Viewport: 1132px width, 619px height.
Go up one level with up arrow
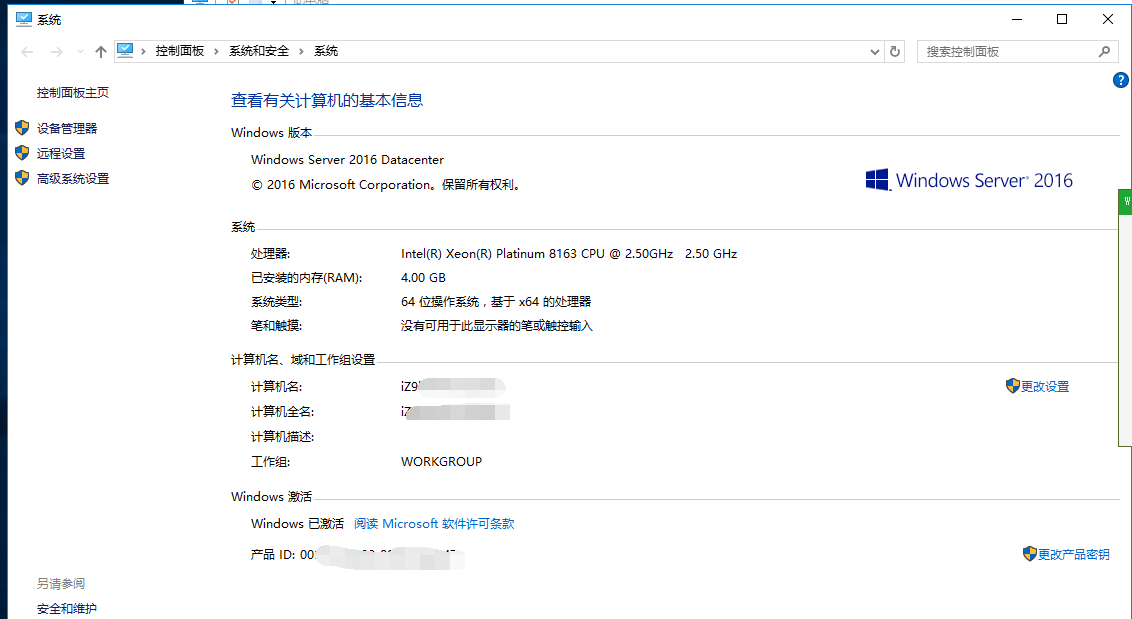[101, 51]
